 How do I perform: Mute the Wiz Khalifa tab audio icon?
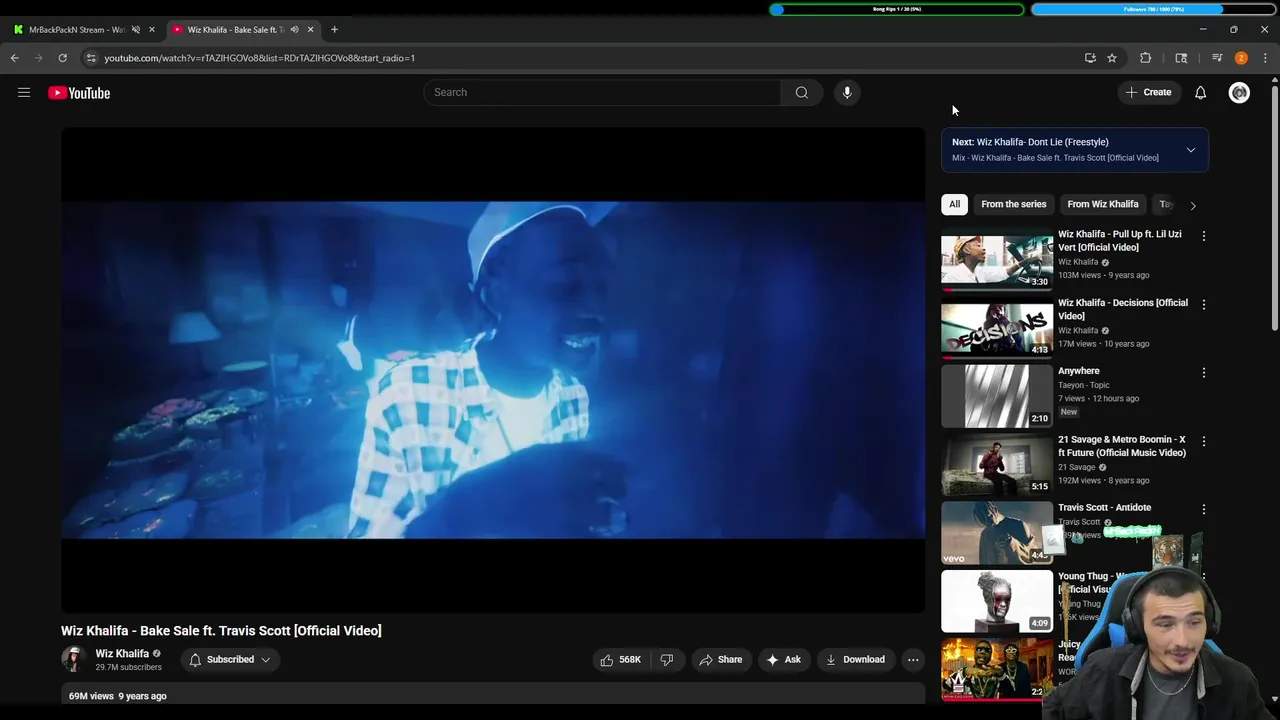coord(294,30)
